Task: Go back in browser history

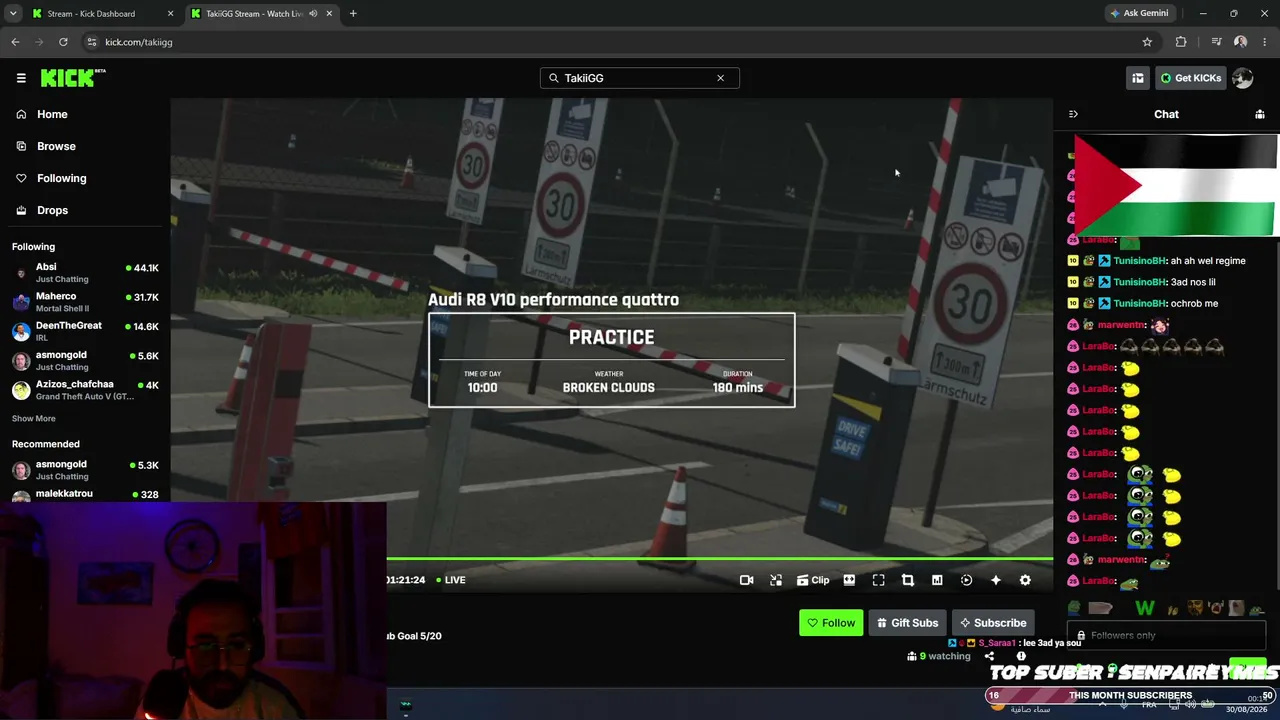Action: coord(15,42)
